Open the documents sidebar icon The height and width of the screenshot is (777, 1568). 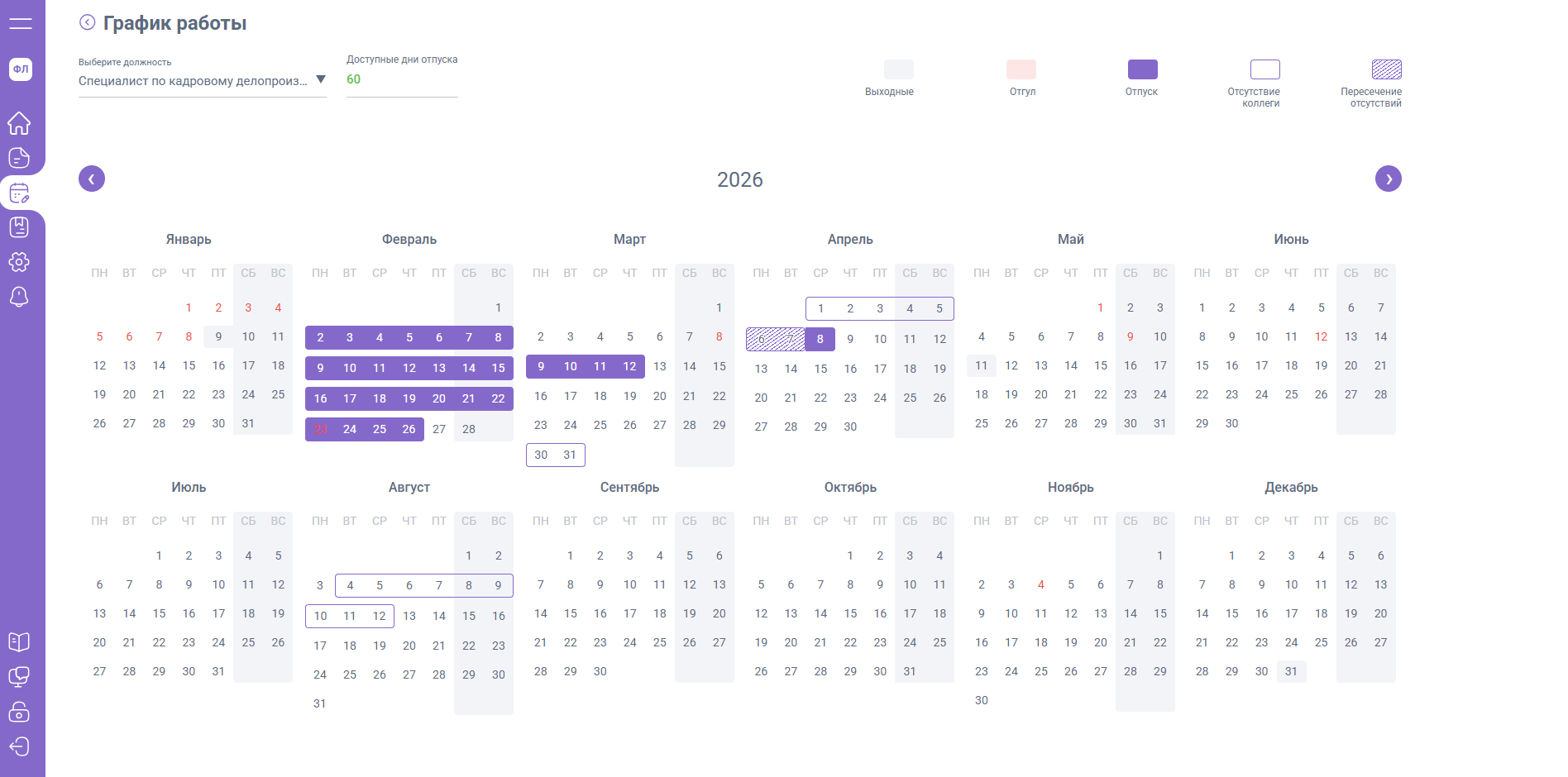(x=19, y=158)
